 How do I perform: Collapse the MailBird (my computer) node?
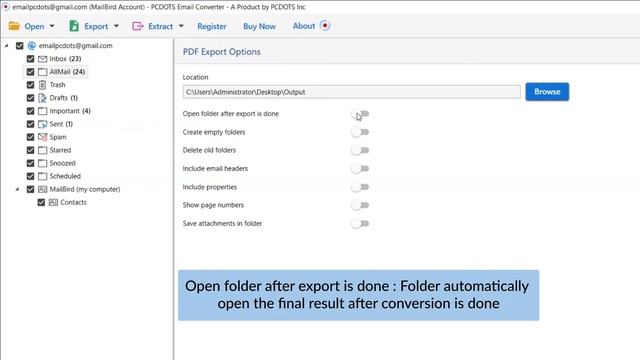[x=17, y=189]
